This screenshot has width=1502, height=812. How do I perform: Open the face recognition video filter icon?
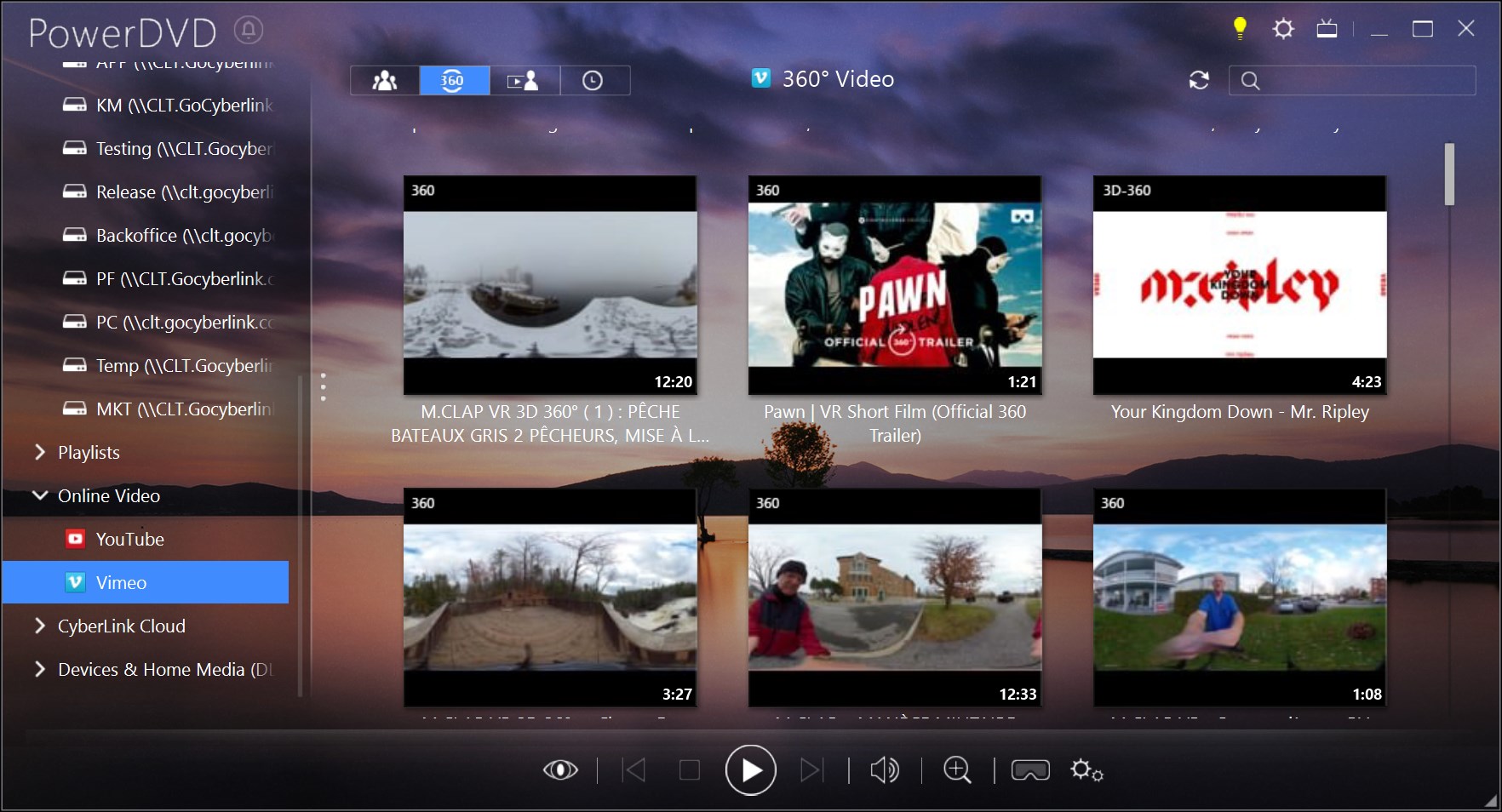click(525, 80)
